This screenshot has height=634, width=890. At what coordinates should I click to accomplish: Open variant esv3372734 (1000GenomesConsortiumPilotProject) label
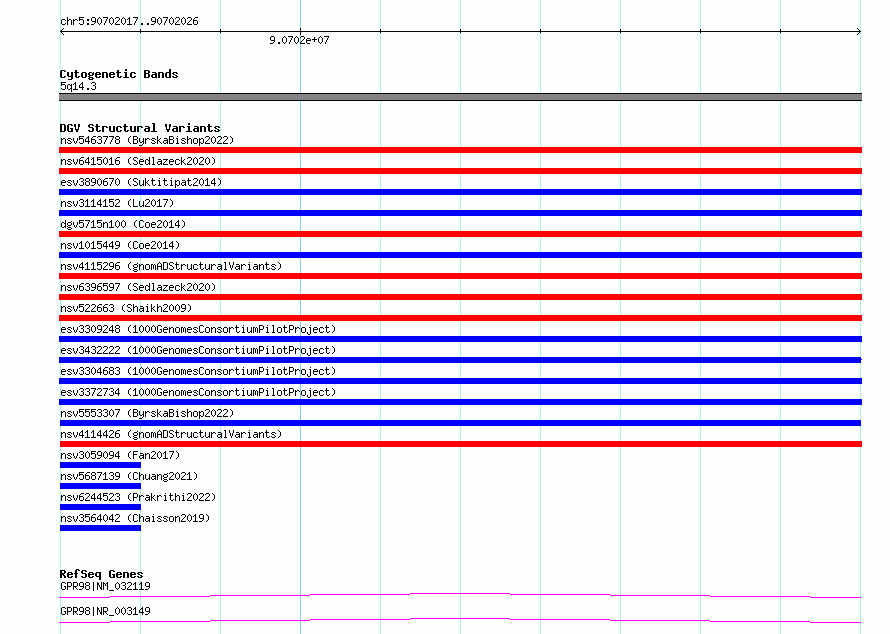tap(198, 392)
